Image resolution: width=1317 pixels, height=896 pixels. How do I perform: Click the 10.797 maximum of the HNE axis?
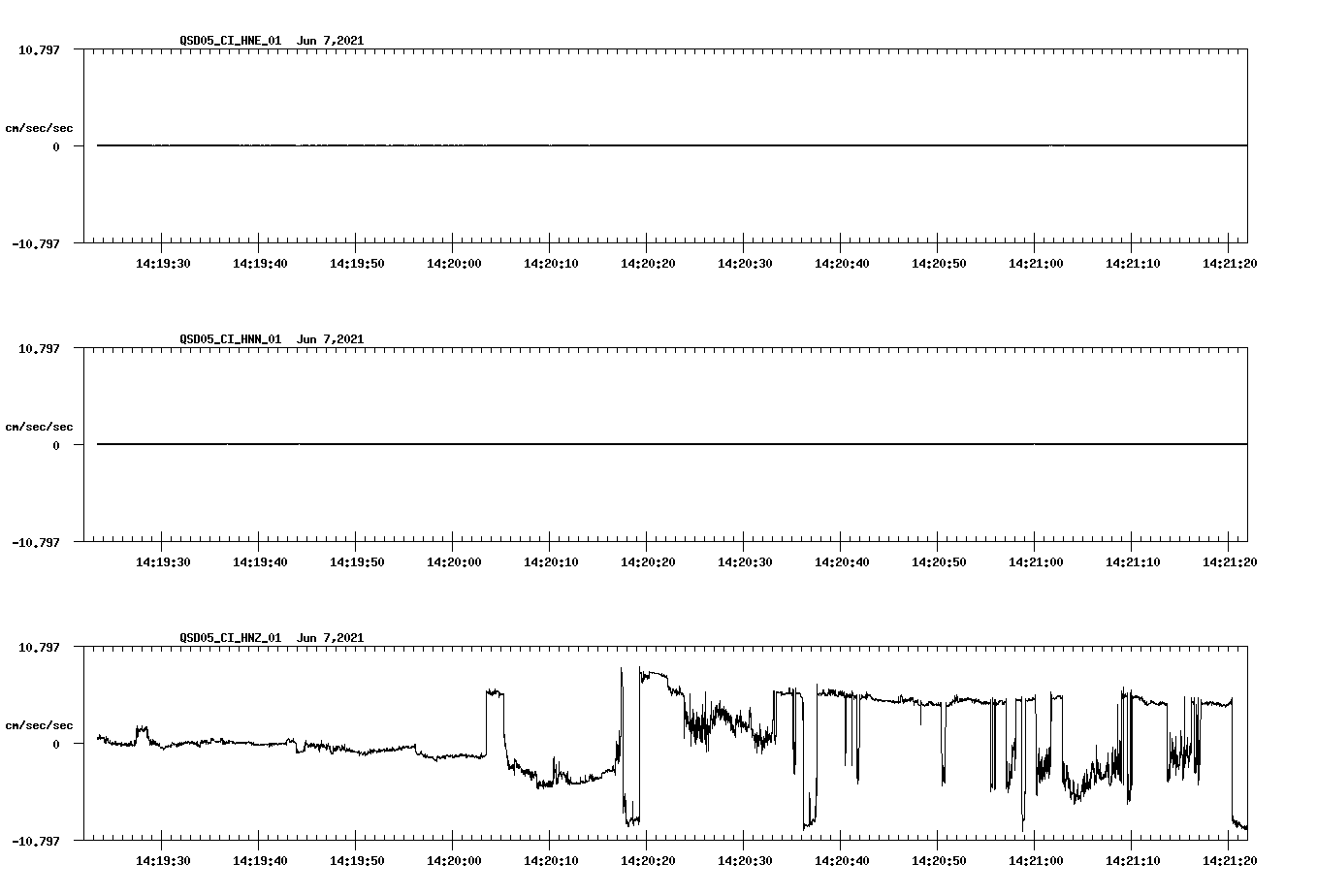click(x=39, y=49)
